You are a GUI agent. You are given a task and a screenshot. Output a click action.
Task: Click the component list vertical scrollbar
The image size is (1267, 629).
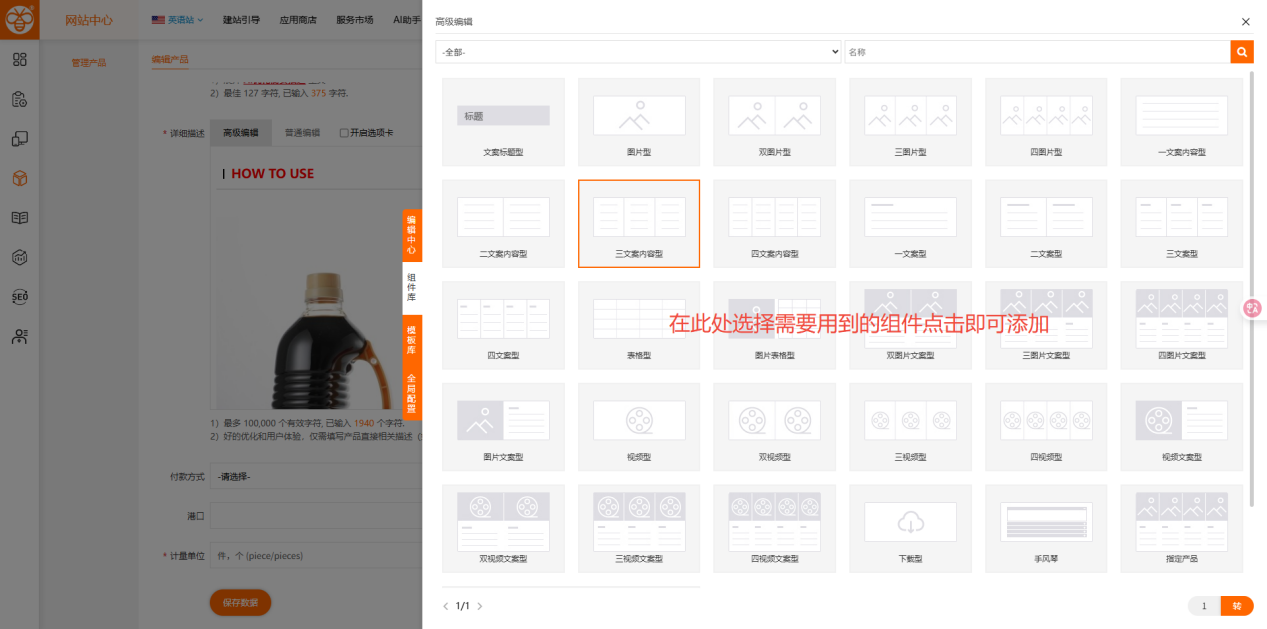point(1252,290)
